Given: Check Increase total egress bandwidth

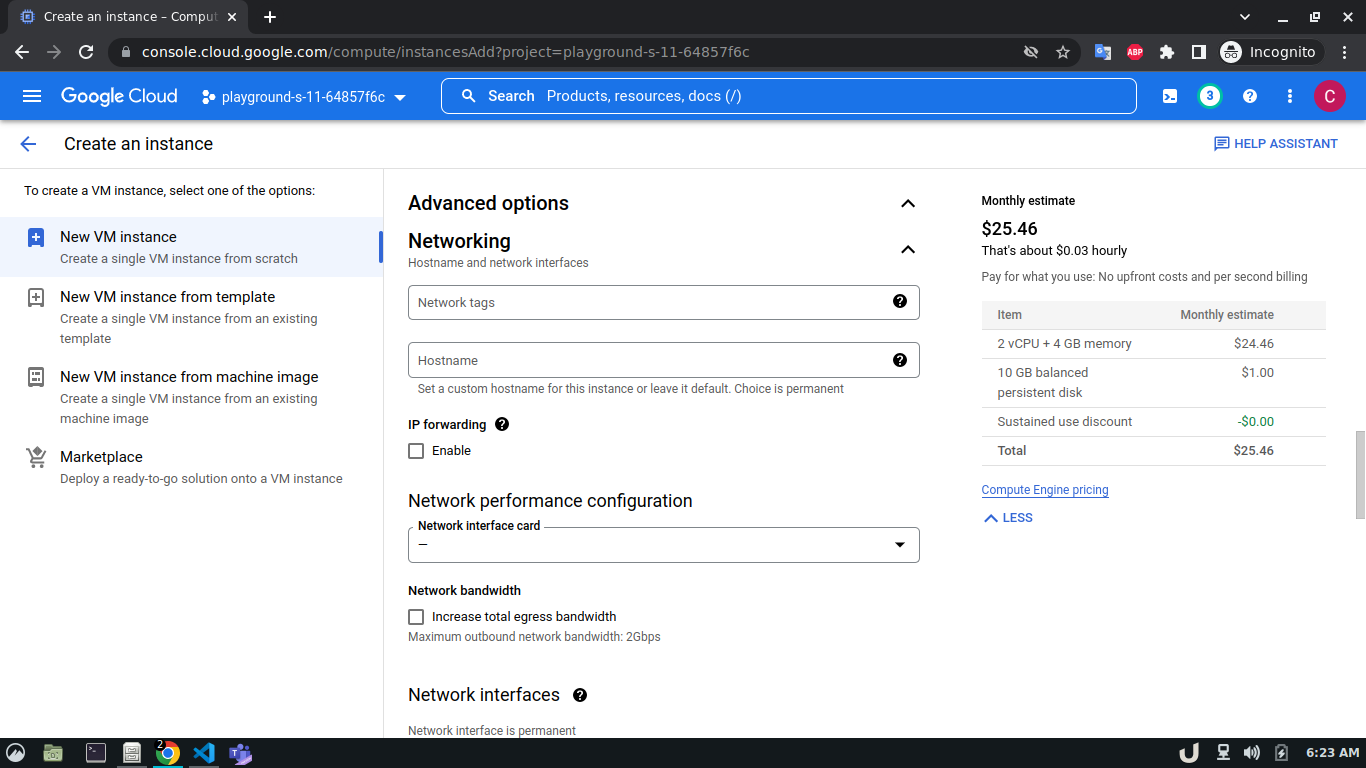Looking at the screenshot, I should point(416,617).
